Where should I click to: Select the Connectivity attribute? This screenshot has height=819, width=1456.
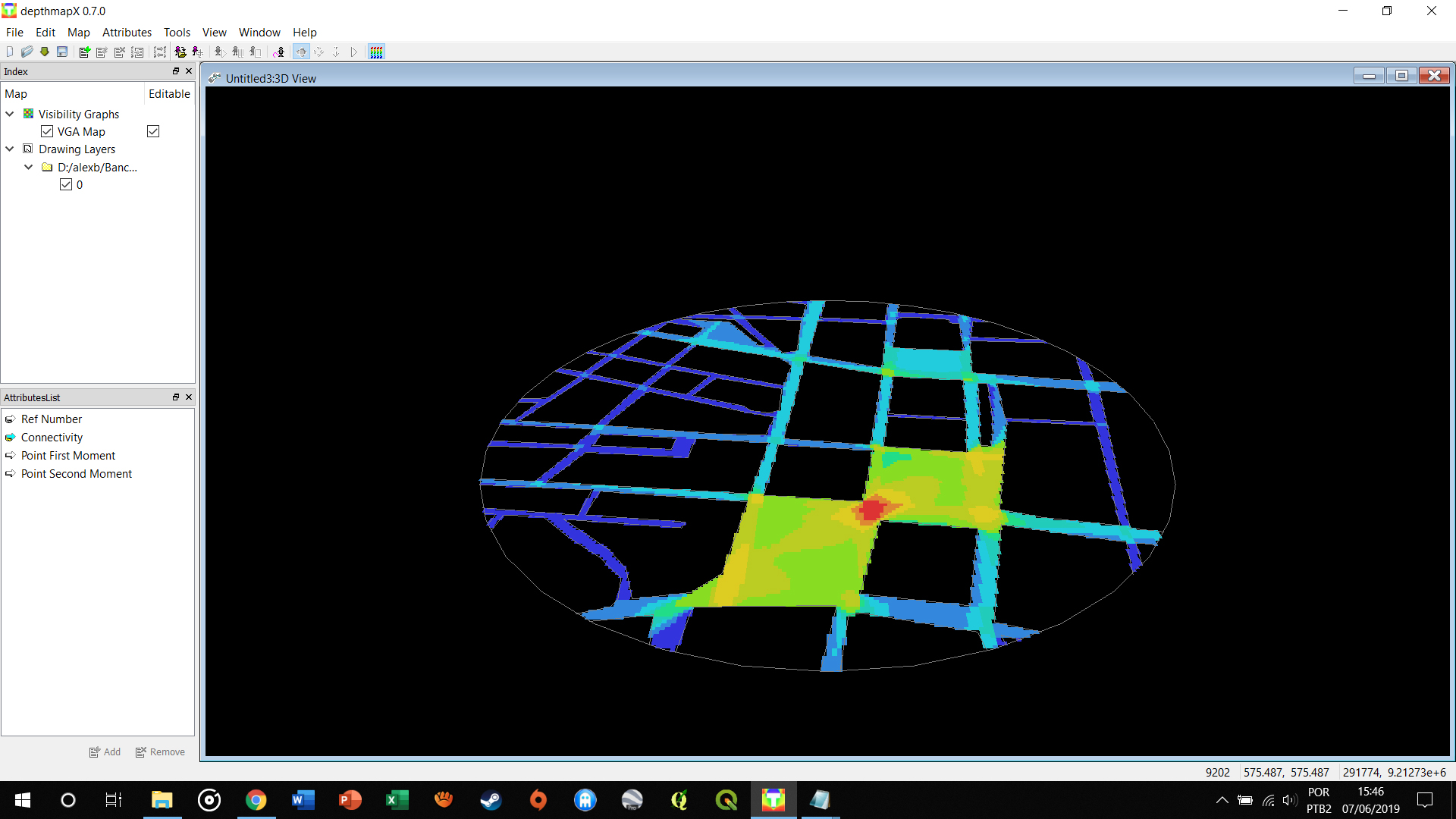point(52,437)
